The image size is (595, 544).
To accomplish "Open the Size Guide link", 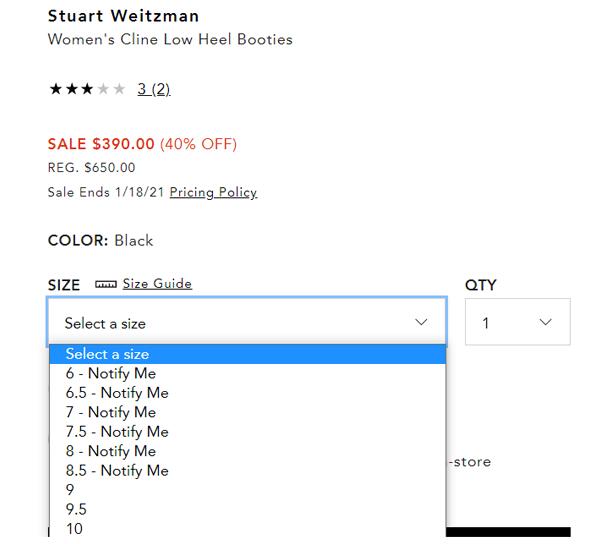I will (157, 284).
